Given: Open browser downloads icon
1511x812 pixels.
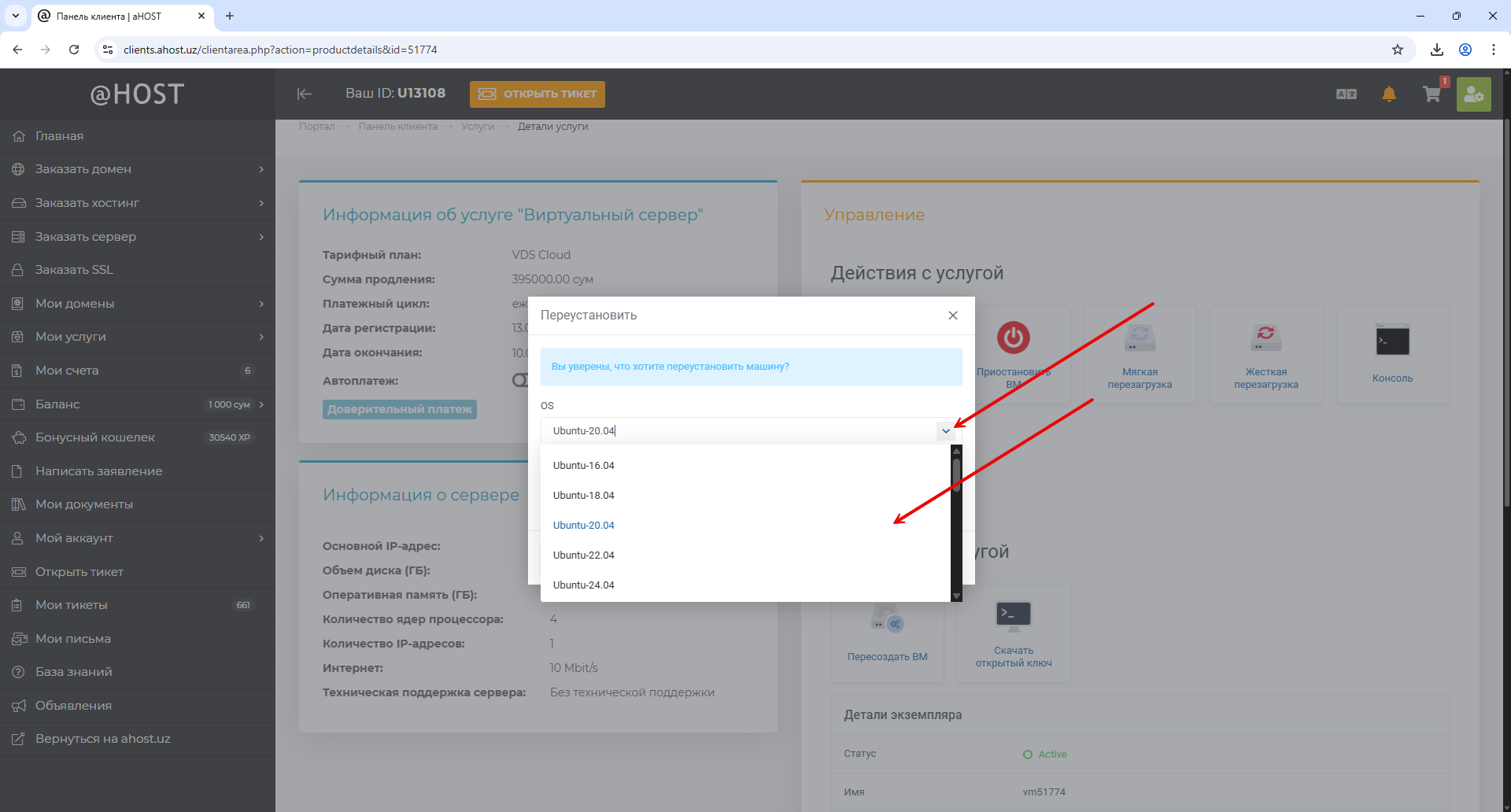Looking at the screenshot, I should pos(1437,50).
